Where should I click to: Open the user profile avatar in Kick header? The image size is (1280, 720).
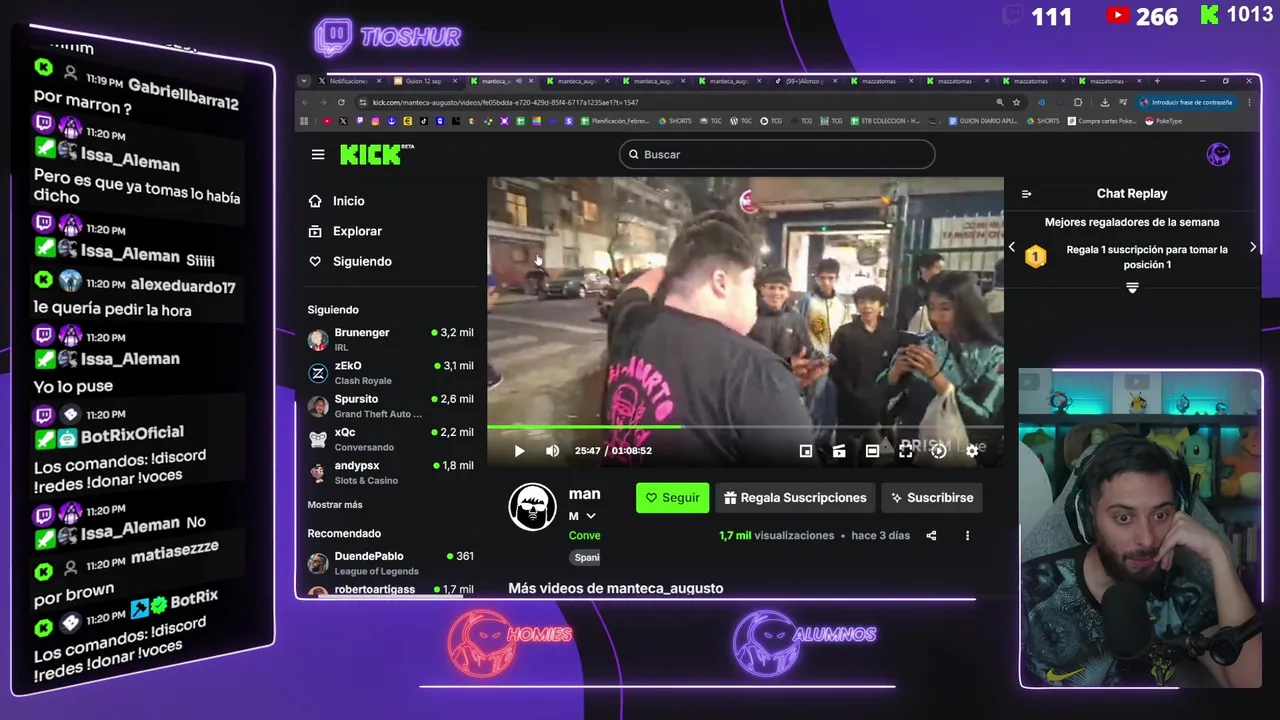pyautogui.click(x=1218, y=154)
